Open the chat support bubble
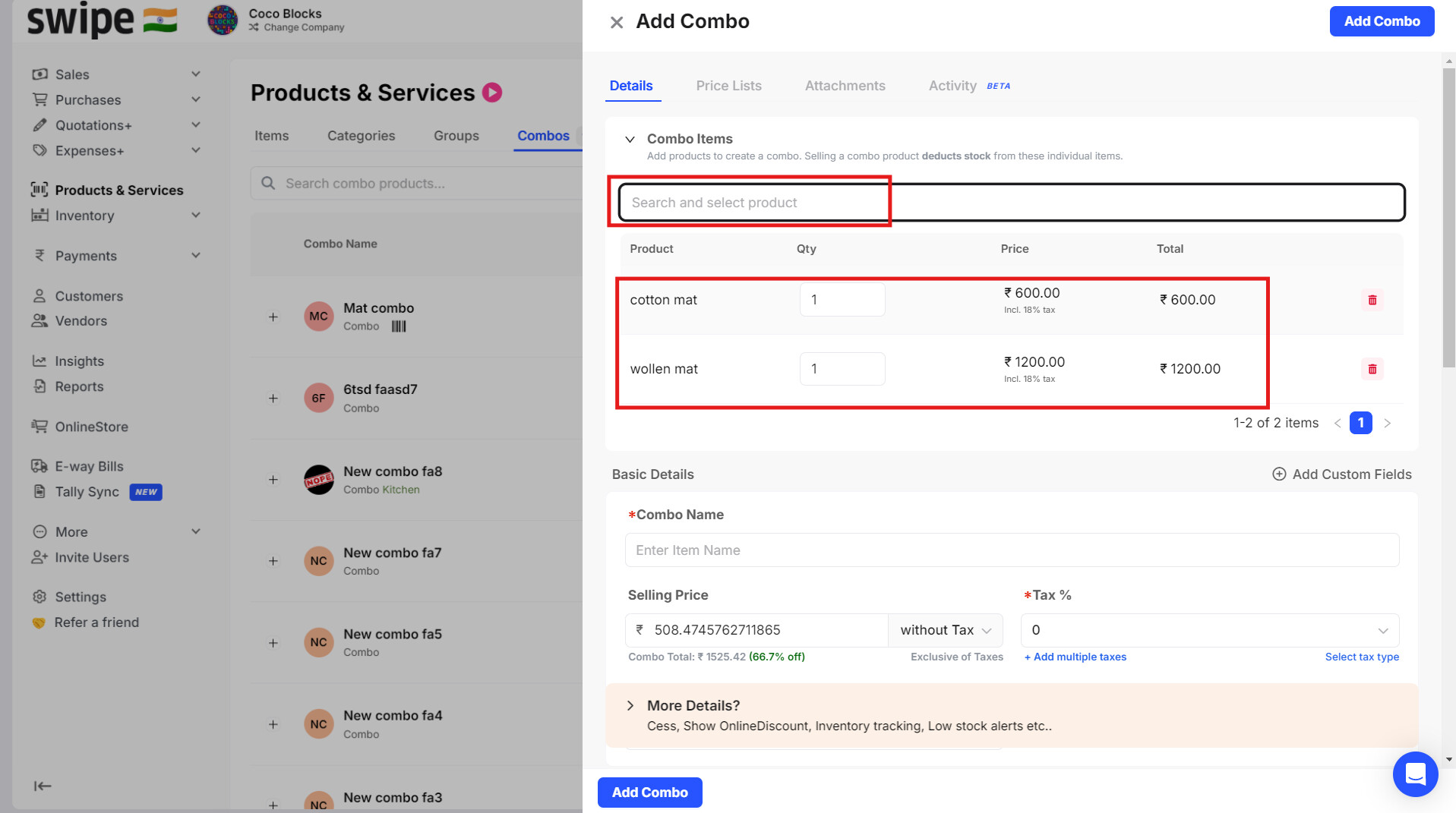The width and height of the screenshot is (1456, 813). click(x=1415, y=774)
